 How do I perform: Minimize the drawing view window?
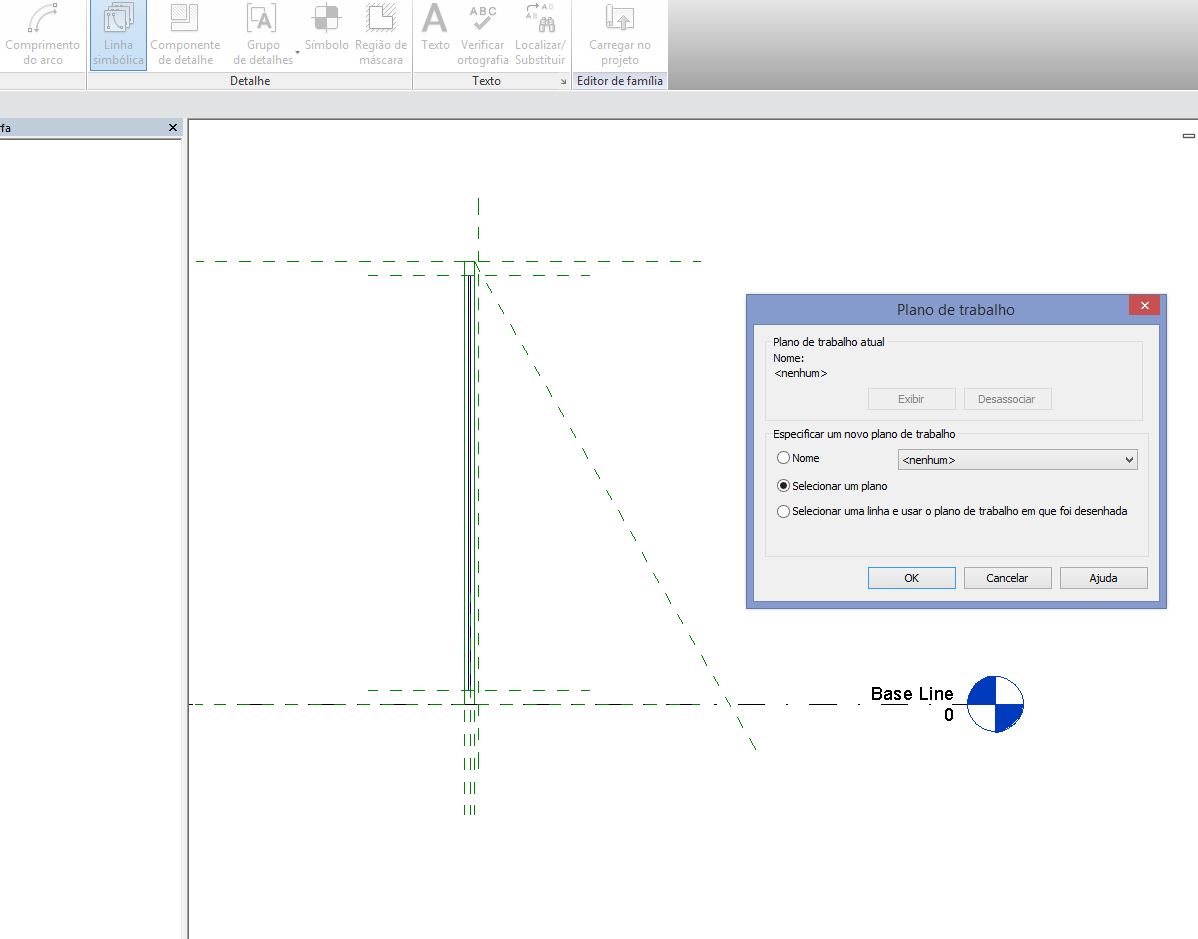(1188, 135)
